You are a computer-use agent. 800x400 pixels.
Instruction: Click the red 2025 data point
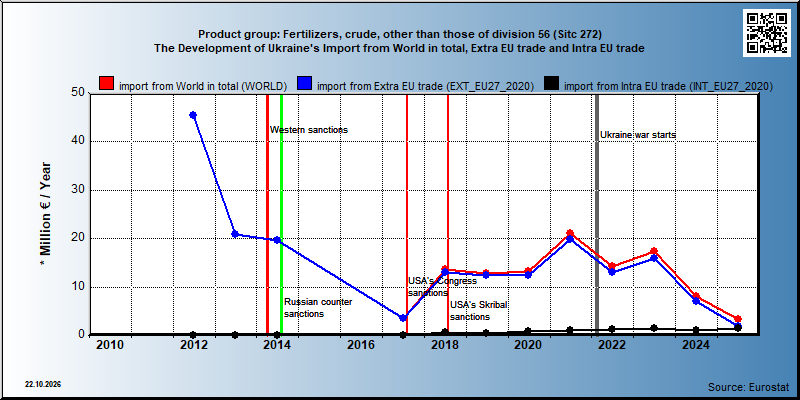[x=738, y=319]
